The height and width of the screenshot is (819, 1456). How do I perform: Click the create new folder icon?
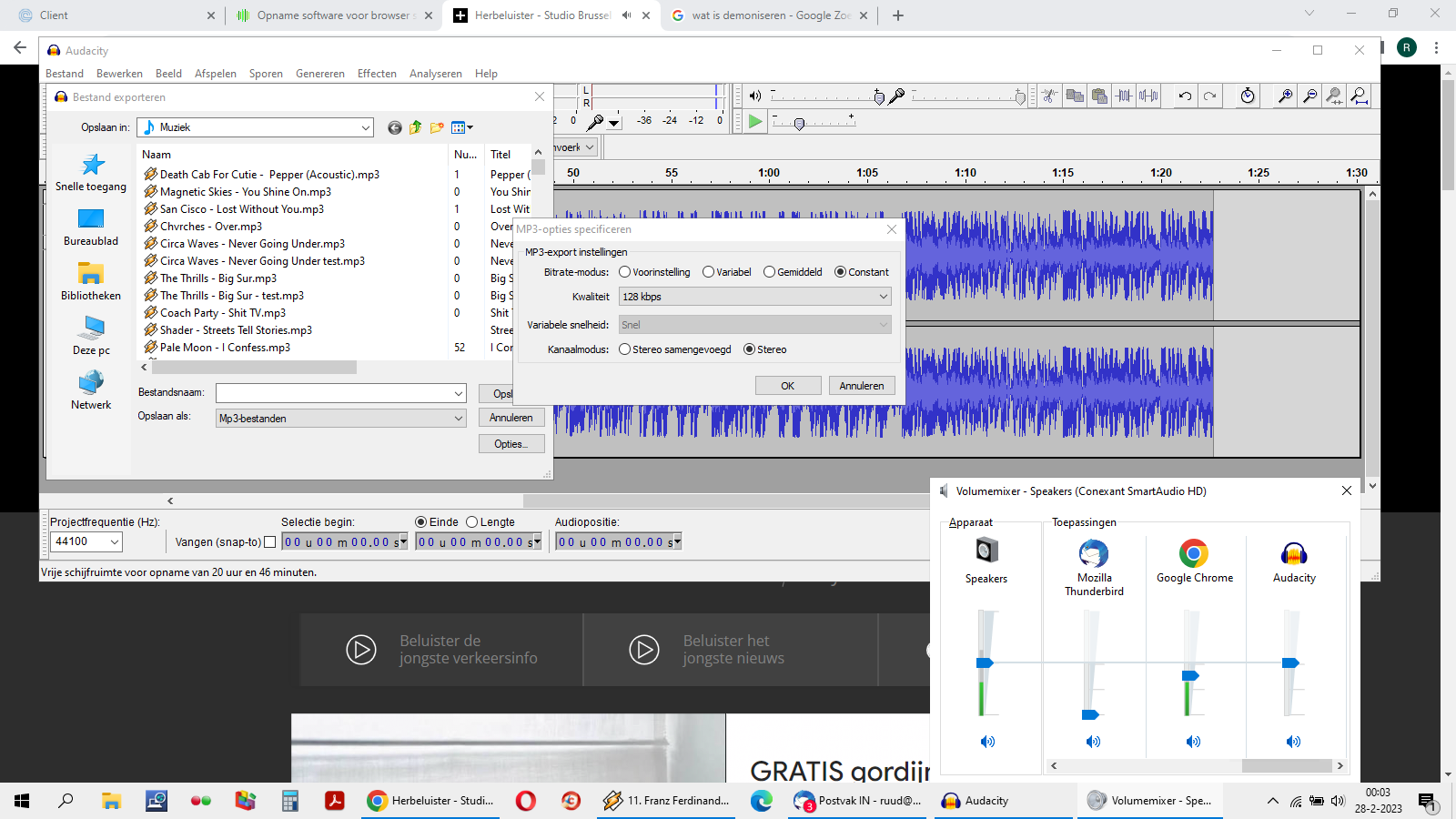[x=437, y=127]
